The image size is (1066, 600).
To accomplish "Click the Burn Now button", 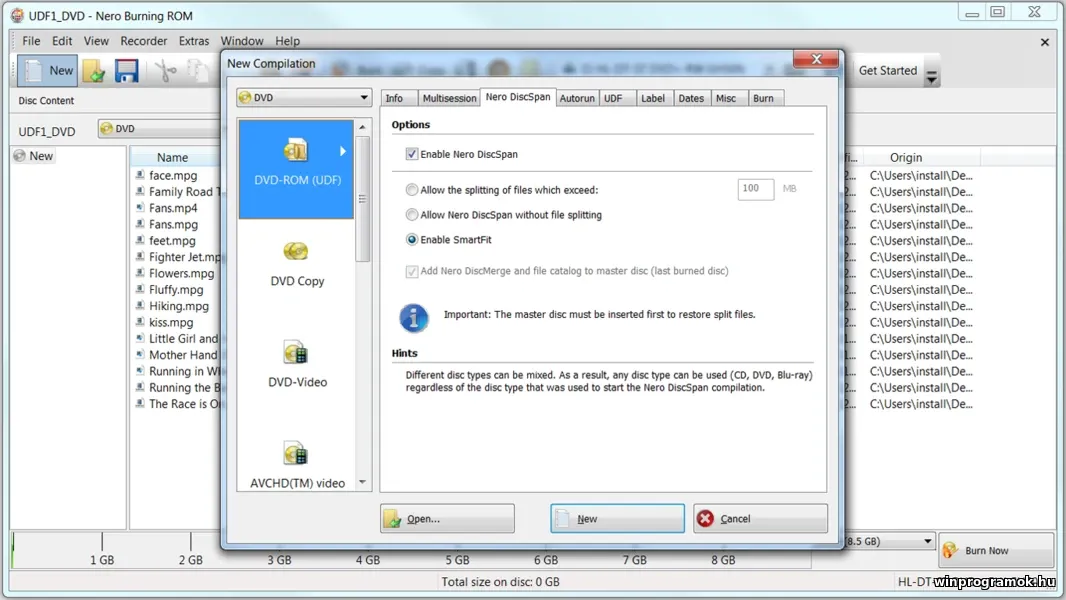I will (994, 550).
